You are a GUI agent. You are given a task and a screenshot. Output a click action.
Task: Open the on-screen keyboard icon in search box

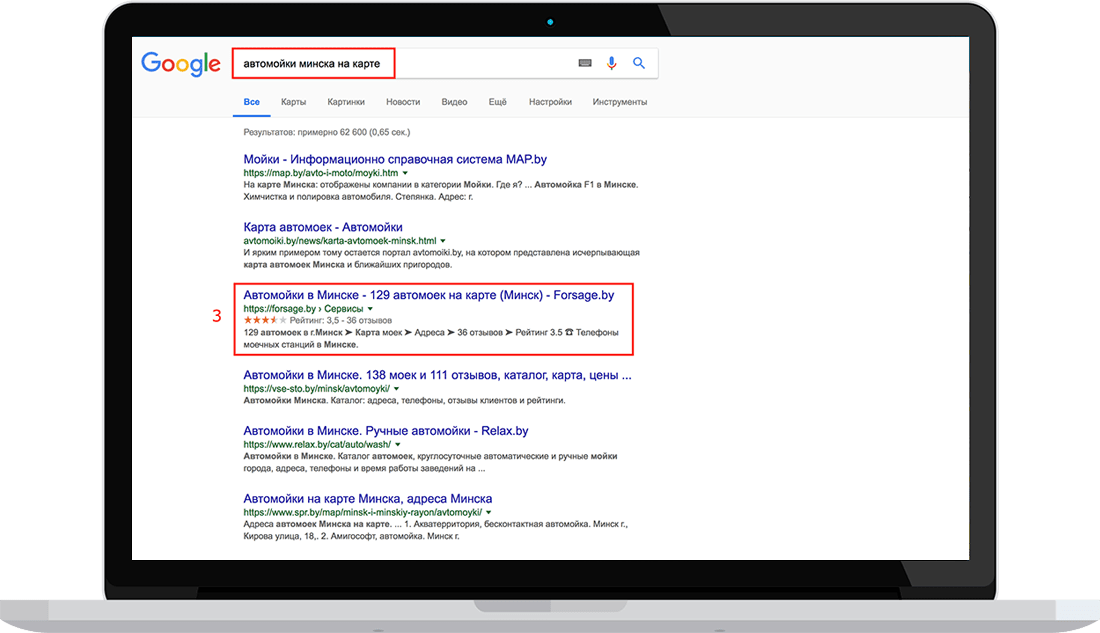(585, 63)
